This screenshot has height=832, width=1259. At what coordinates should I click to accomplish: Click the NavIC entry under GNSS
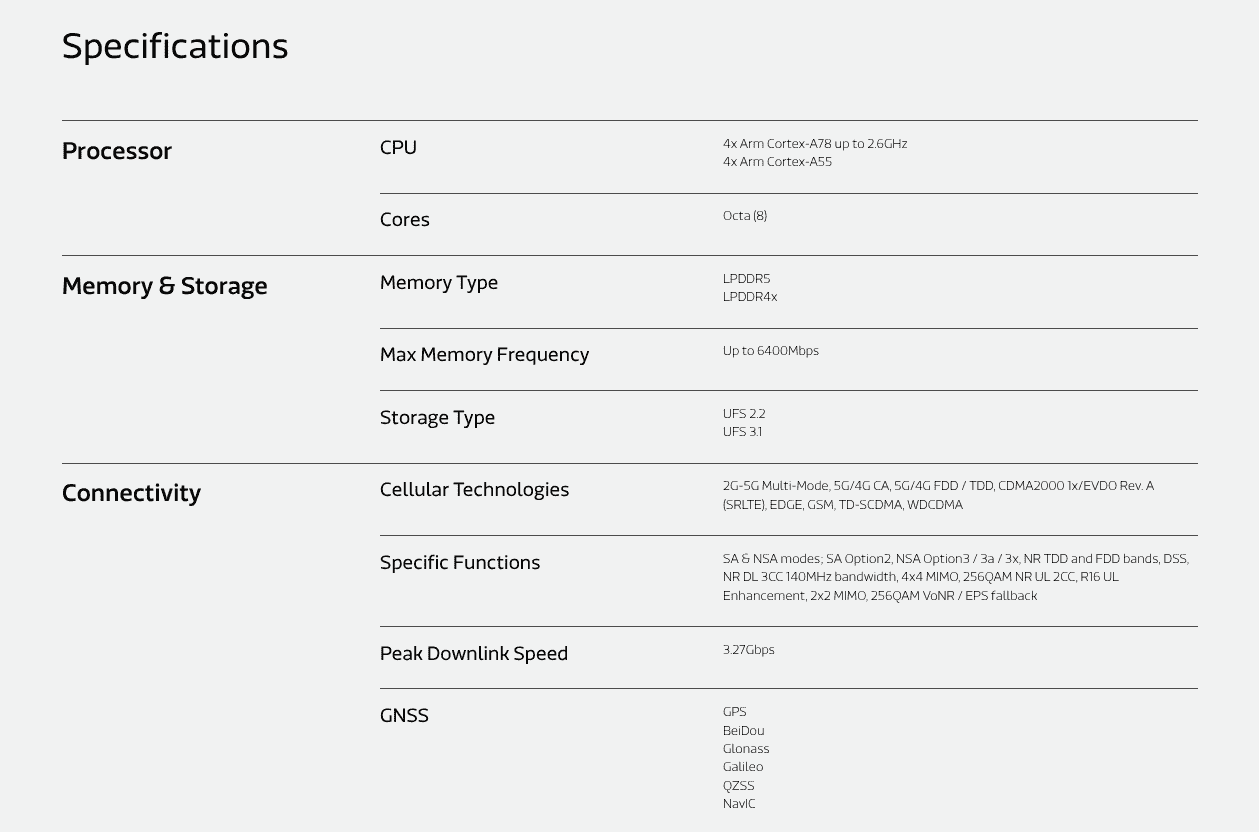coord(739,804)
